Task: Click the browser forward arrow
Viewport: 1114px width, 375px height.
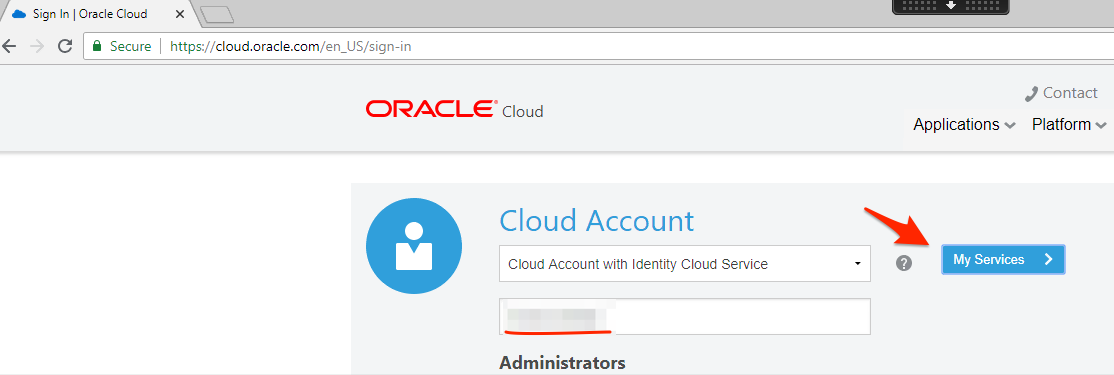Action: [x=37, y=46]
